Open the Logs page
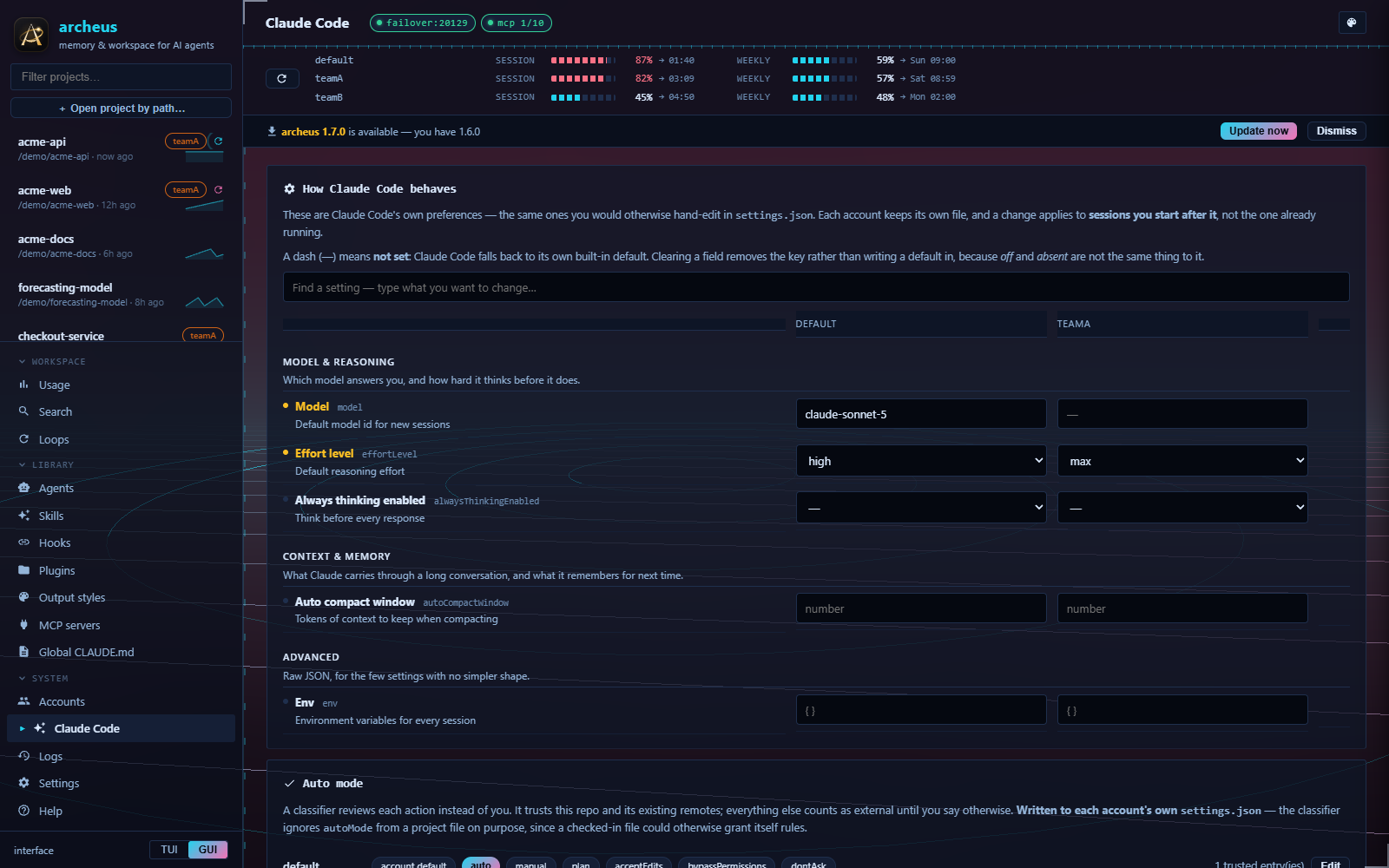The width and height of the screenshot is (1389, 868). (x=121, y=756)
